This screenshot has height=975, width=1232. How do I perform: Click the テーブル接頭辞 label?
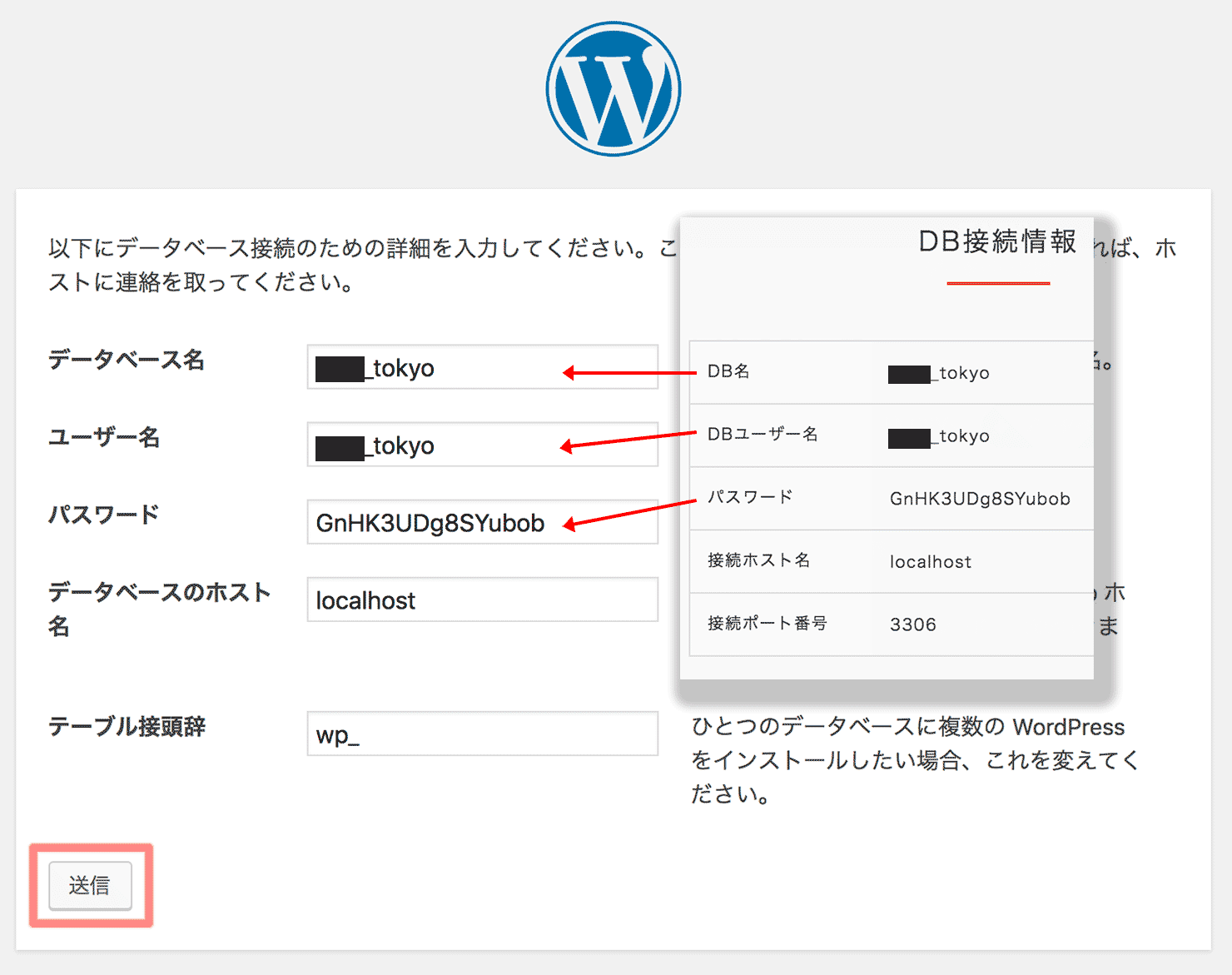coord(127,726)
